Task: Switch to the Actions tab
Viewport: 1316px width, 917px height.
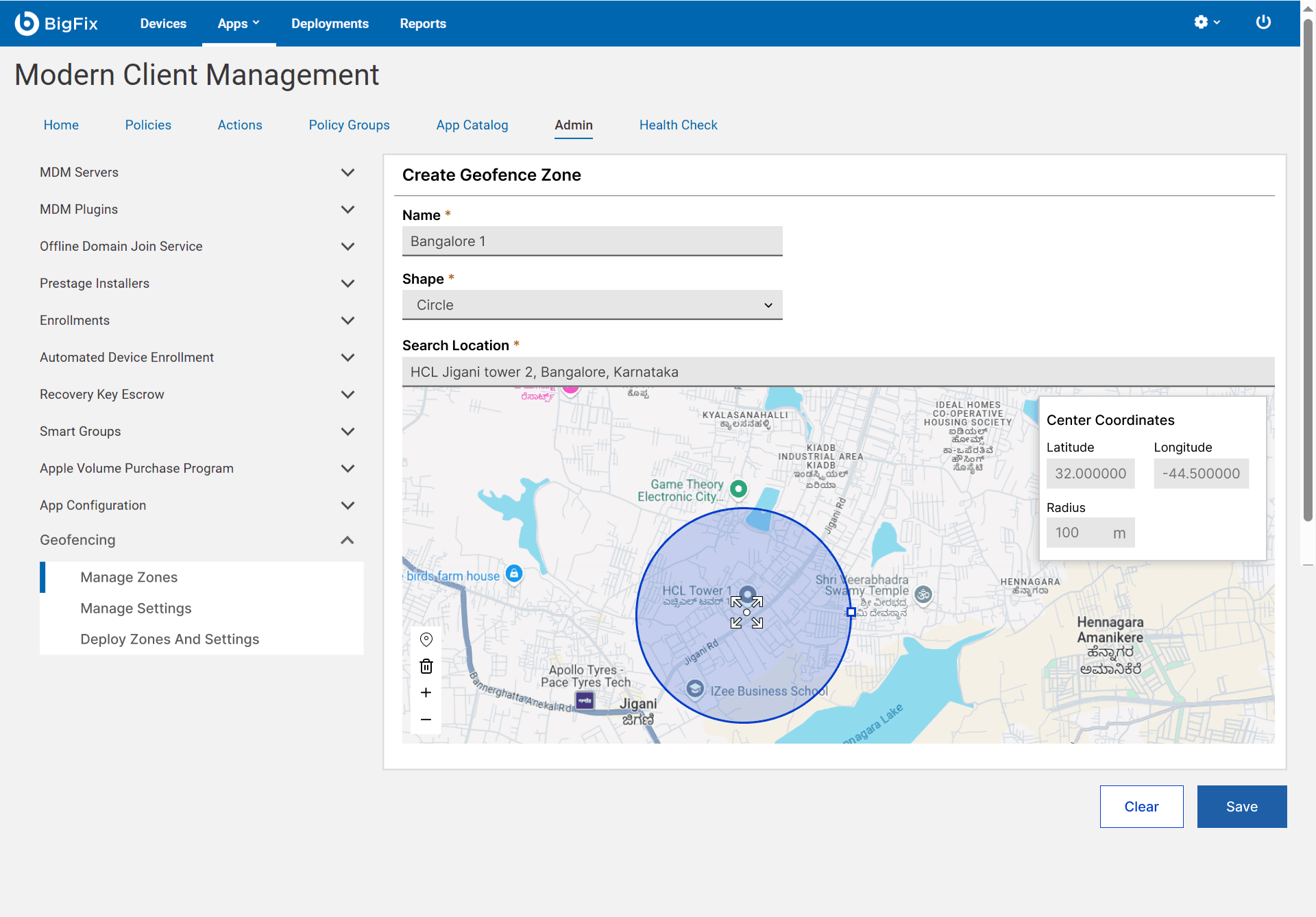Action: [x=240, y=125]
